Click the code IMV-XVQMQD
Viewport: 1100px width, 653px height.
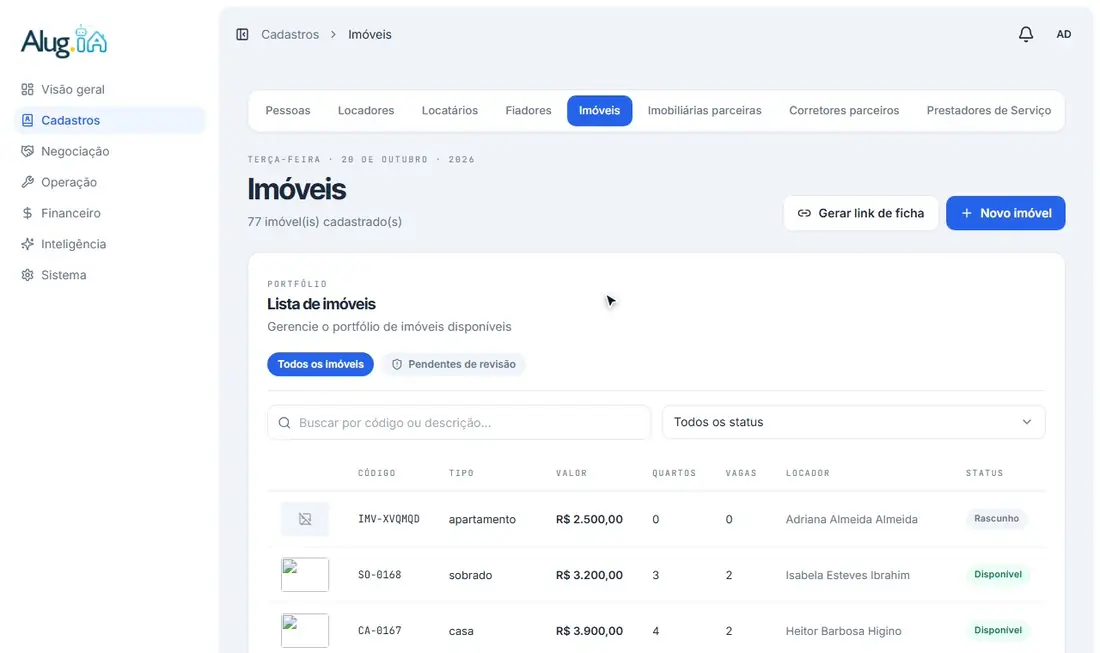pos(389,519)
